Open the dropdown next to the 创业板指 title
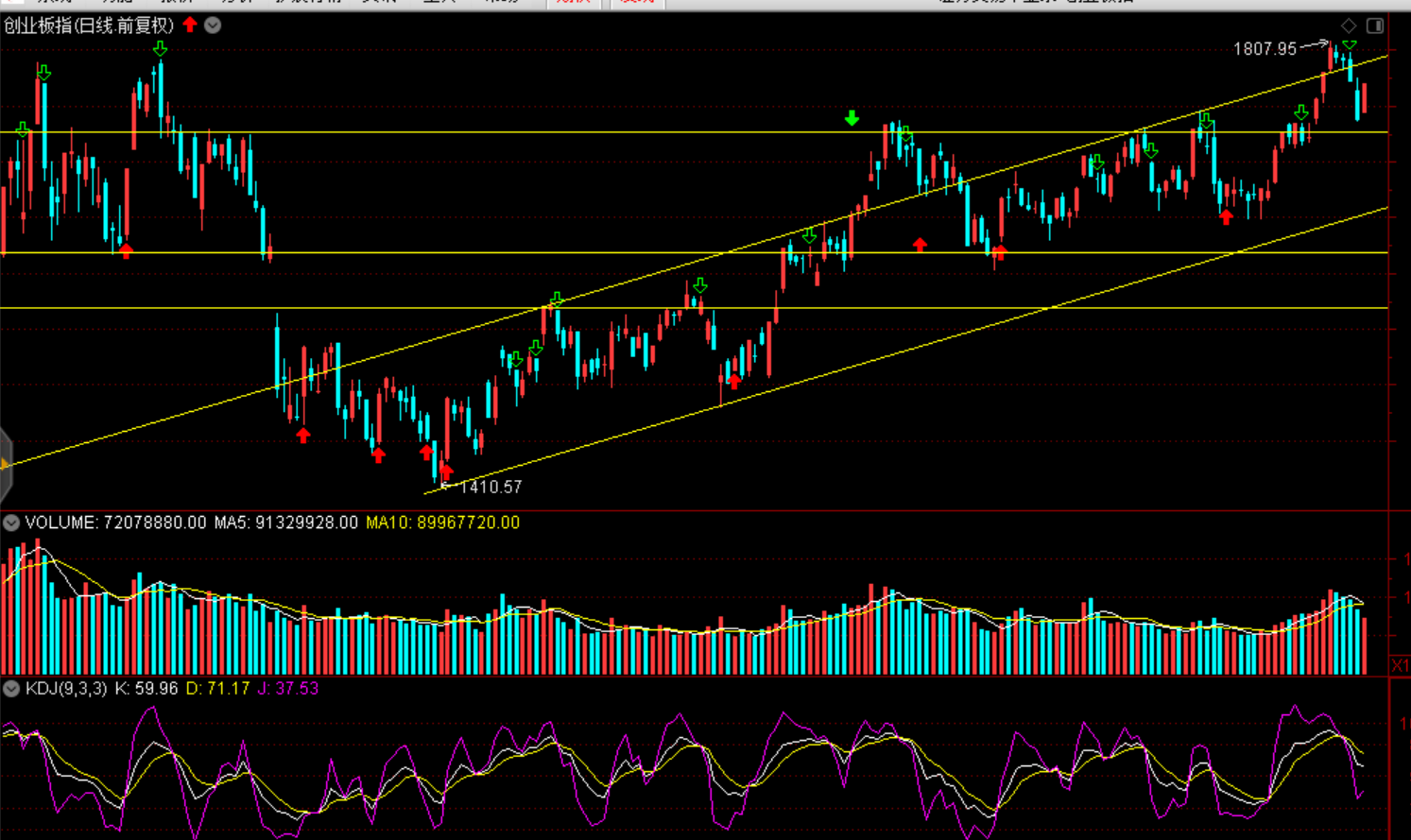The height and width of the screenshot is (840, 1411). click(213, 26)
